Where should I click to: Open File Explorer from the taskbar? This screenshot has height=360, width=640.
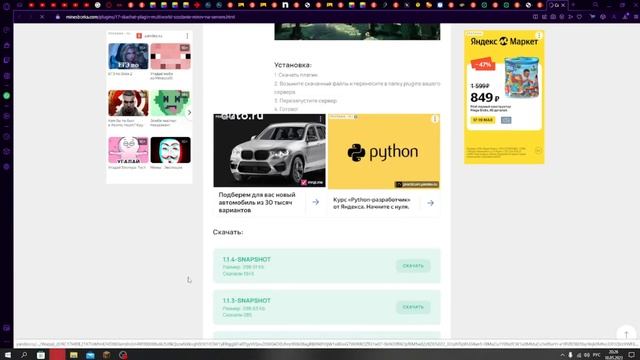pos(73,355)
